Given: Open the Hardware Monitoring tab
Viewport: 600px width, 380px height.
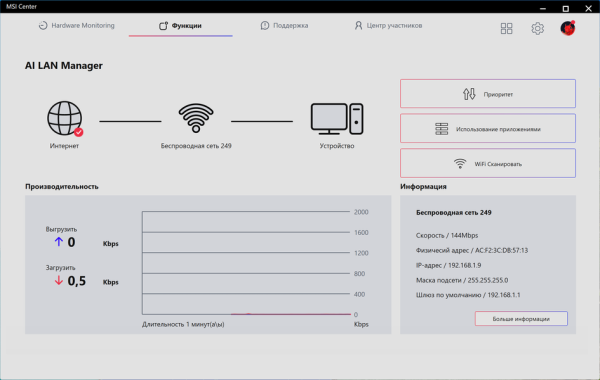Looking at the screenshot, I should (77, 26).
